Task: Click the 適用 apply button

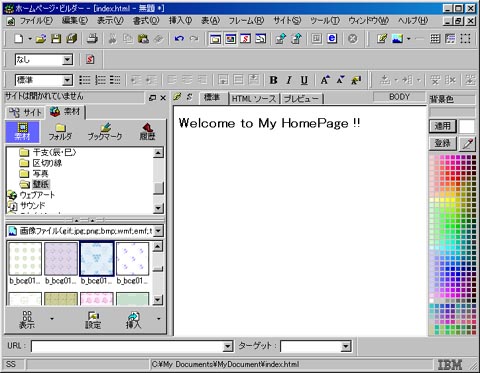Action: click(443, 126)
